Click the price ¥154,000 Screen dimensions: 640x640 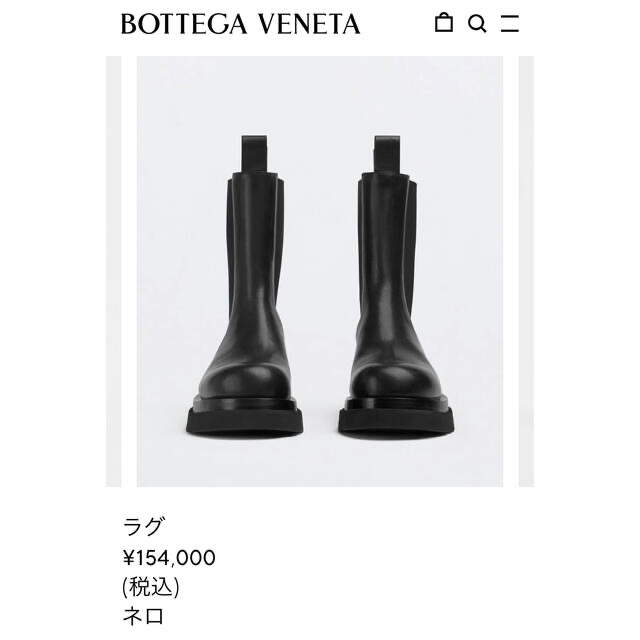coord(169,558)
